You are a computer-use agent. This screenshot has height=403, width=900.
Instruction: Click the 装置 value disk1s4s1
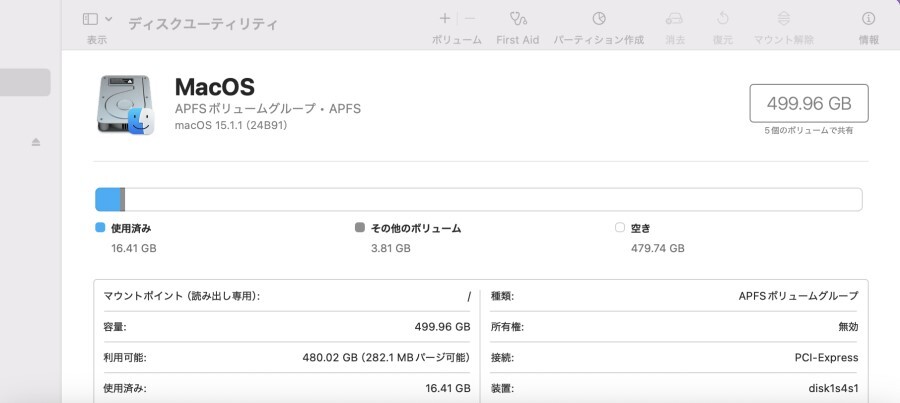833,388
